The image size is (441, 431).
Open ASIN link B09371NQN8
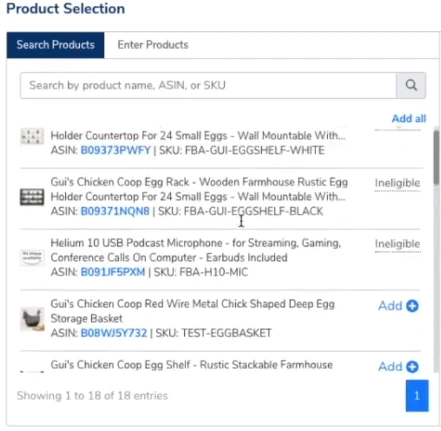(x=115, y=211)
